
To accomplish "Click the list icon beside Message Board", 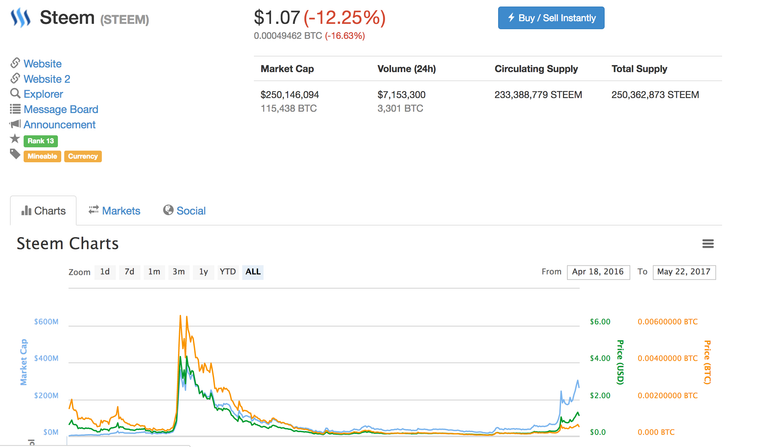I will (15, 109).
